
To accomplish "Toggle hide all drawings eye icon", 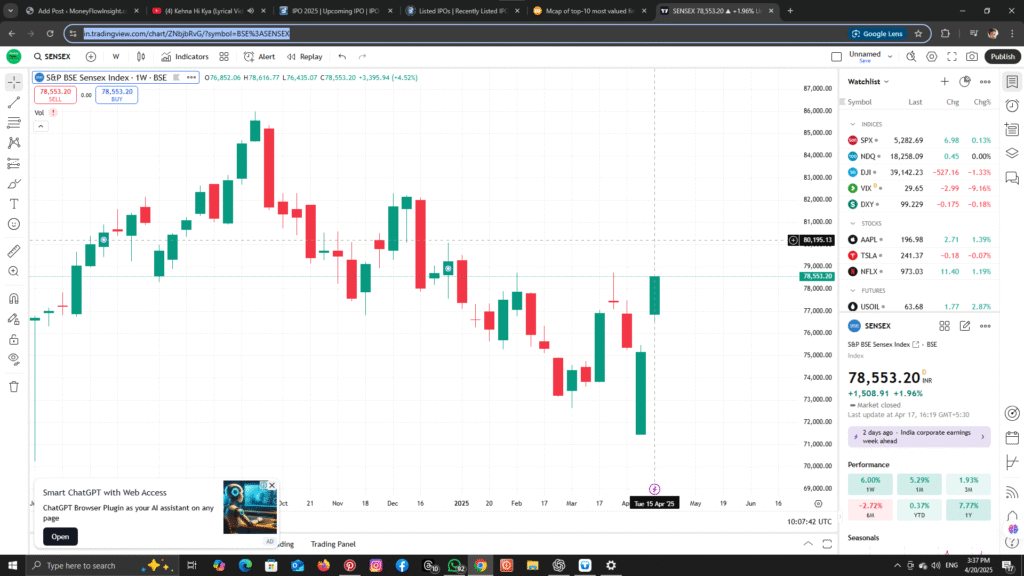I will coord(14,359).
